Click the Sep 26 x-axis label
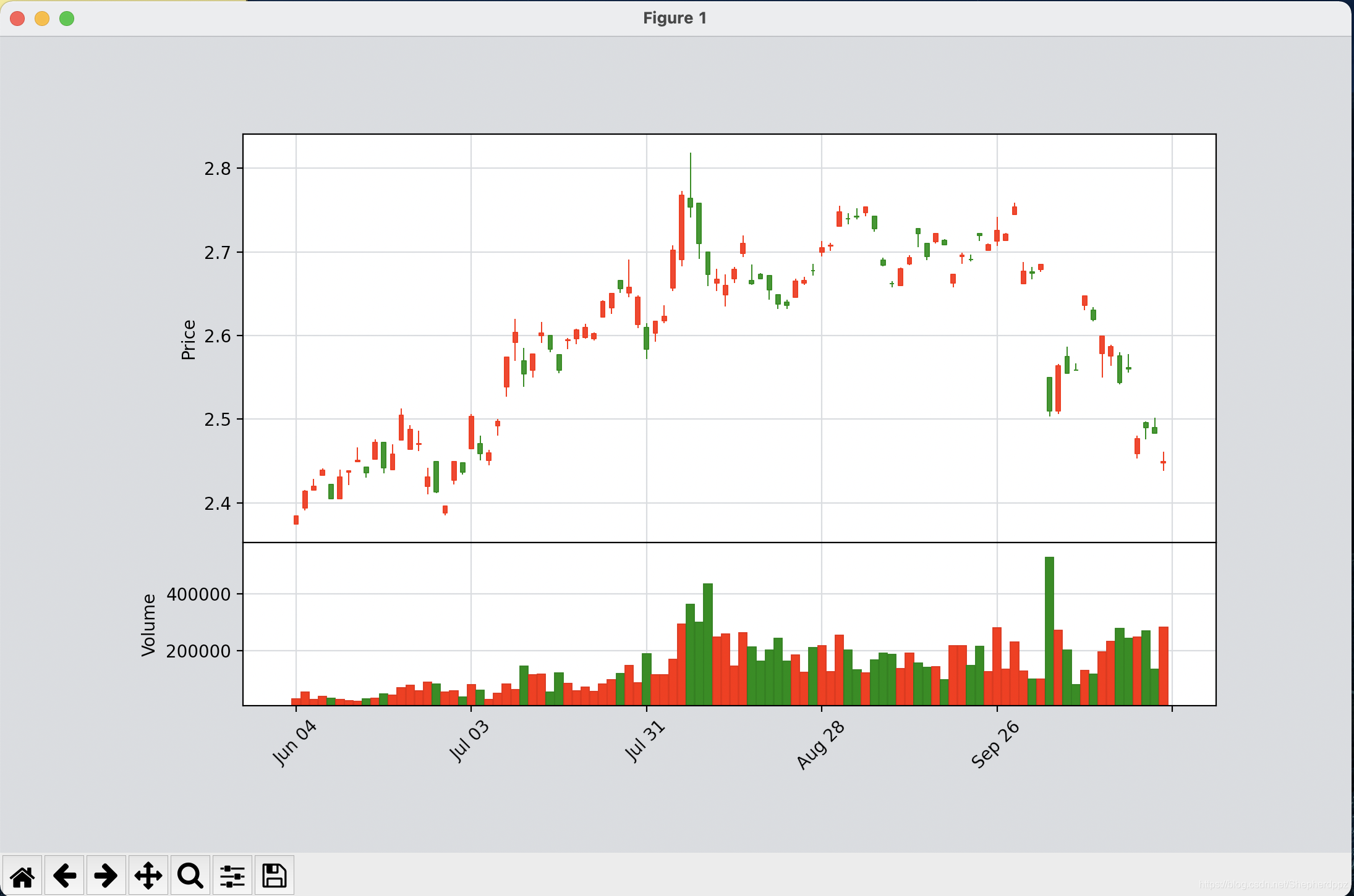Image resolution: width=1354 pixels, height=896 pixels. [x=994, y=745]
